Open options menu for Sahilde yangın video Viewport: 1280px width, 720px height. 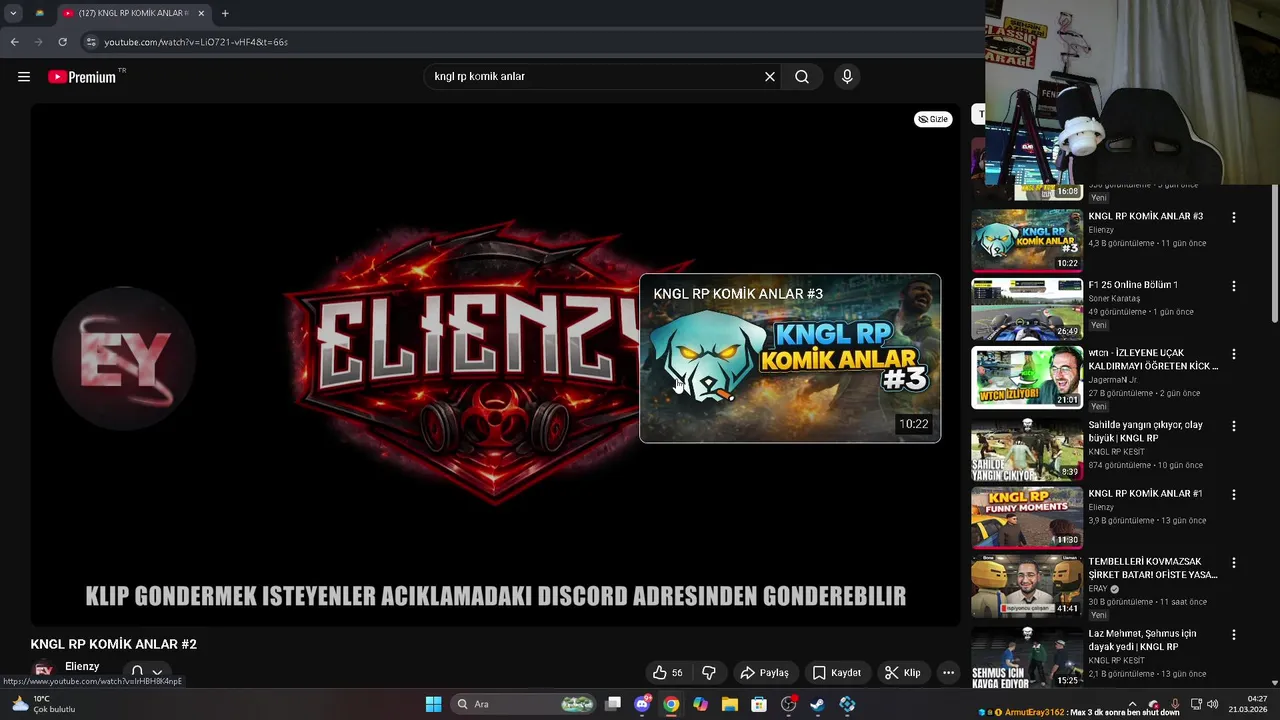pyautogui.click(x=1234, y=426)
